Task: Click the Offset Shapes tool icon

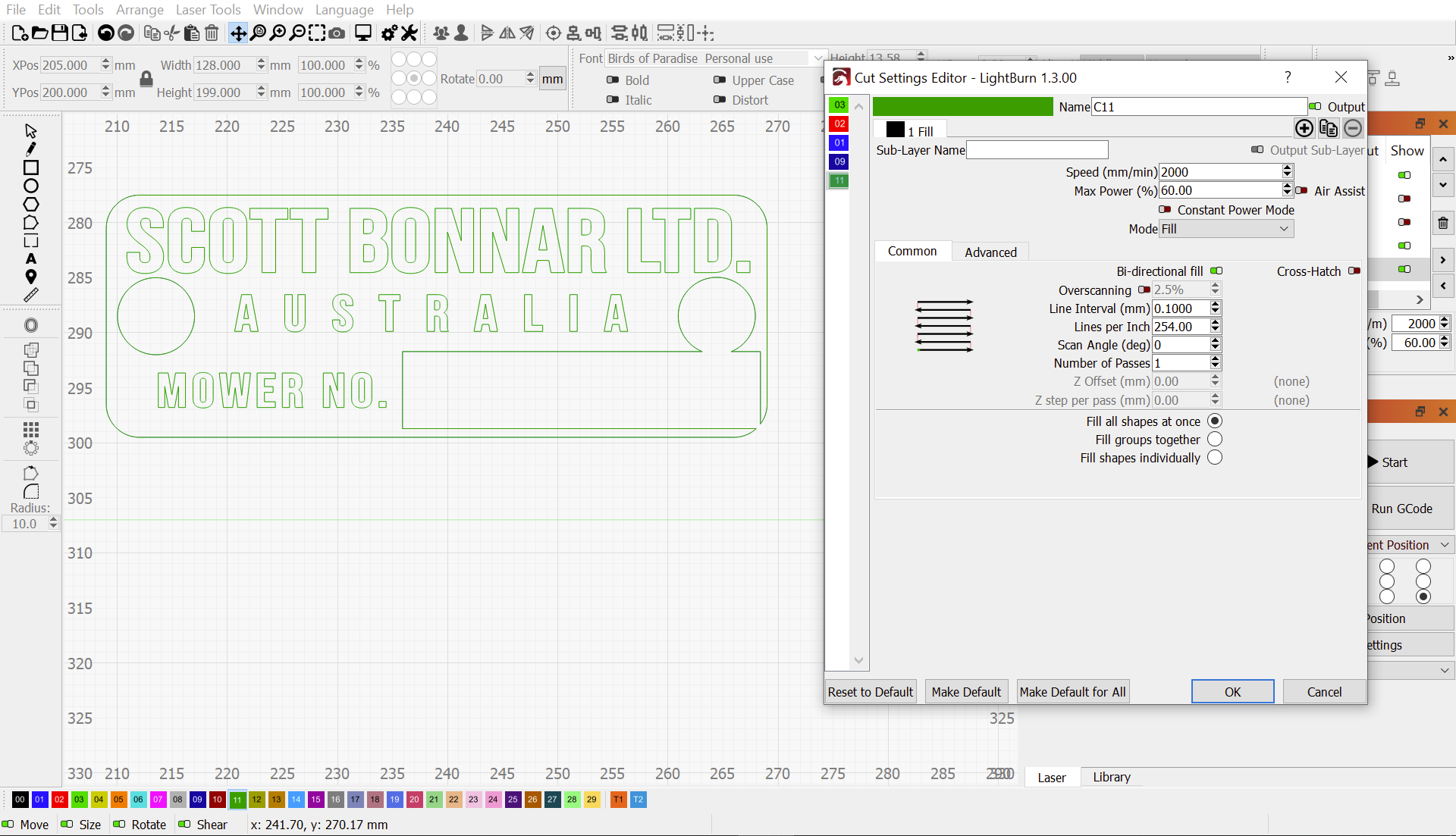Action: pyautogui.click(x=31, y=325)
